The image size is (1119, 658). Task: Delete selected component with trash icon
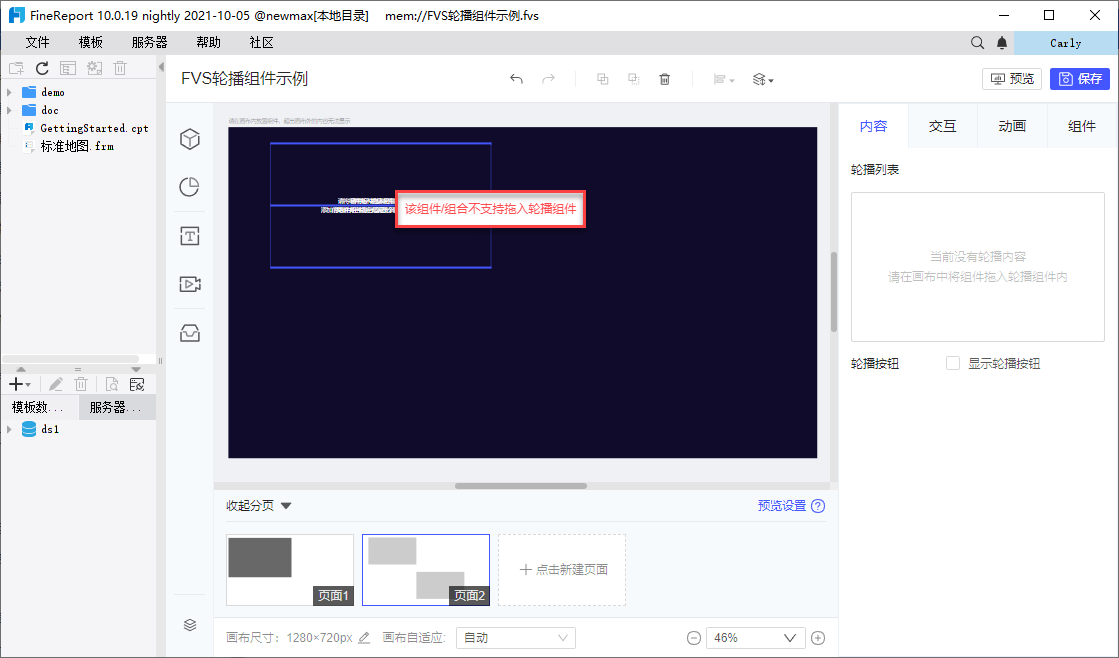664,79
